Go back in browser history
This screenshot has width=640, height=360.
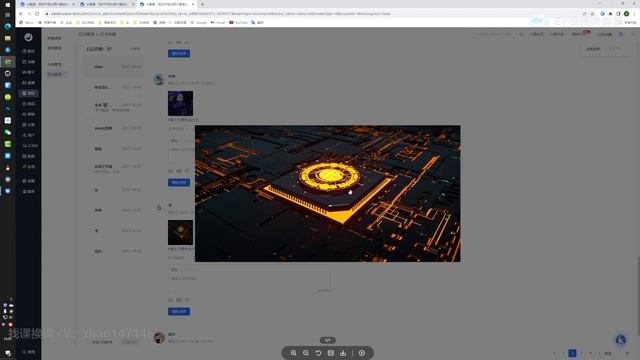tap(20, 13)
